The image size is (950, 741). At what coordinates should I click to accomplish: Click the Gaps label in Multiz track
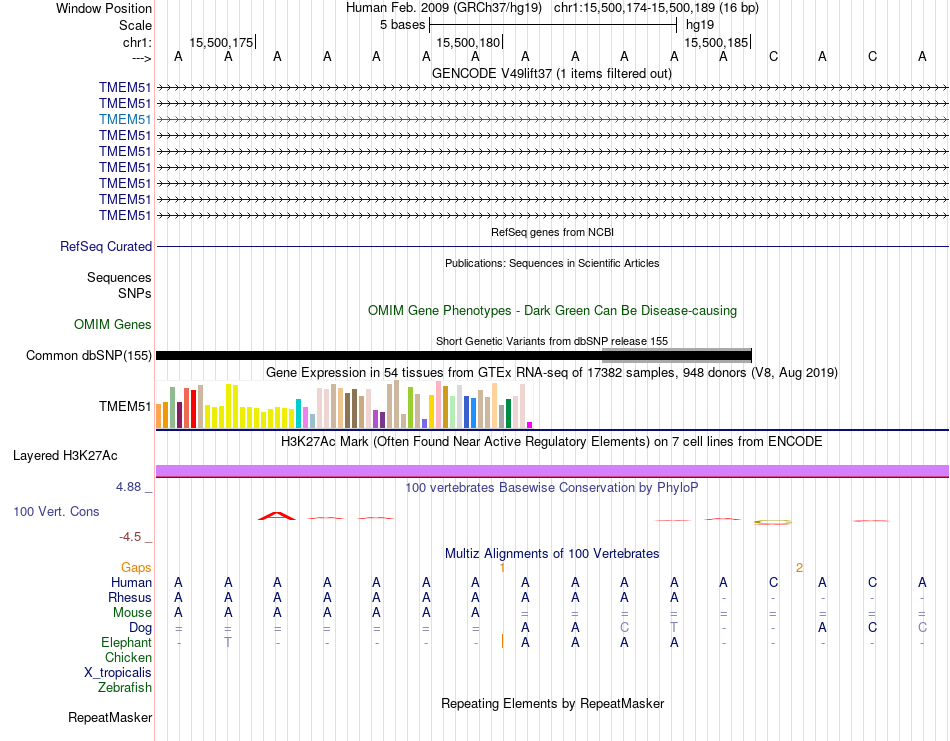pos(136,568)
